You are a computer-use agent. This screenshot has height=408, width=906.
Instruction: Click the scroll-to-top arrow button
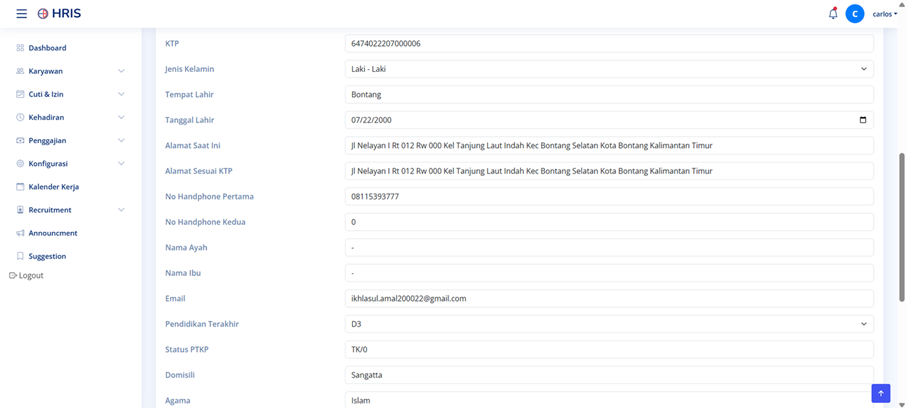881,393
